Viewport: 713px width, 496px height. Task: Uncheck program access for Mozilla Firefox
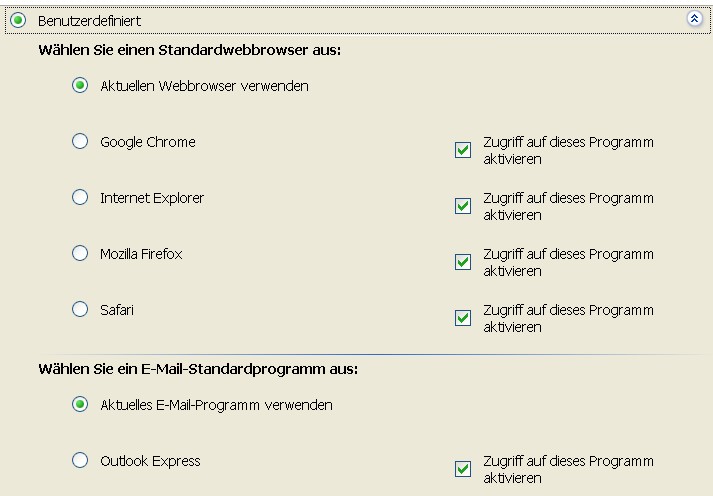click(463, 262)
